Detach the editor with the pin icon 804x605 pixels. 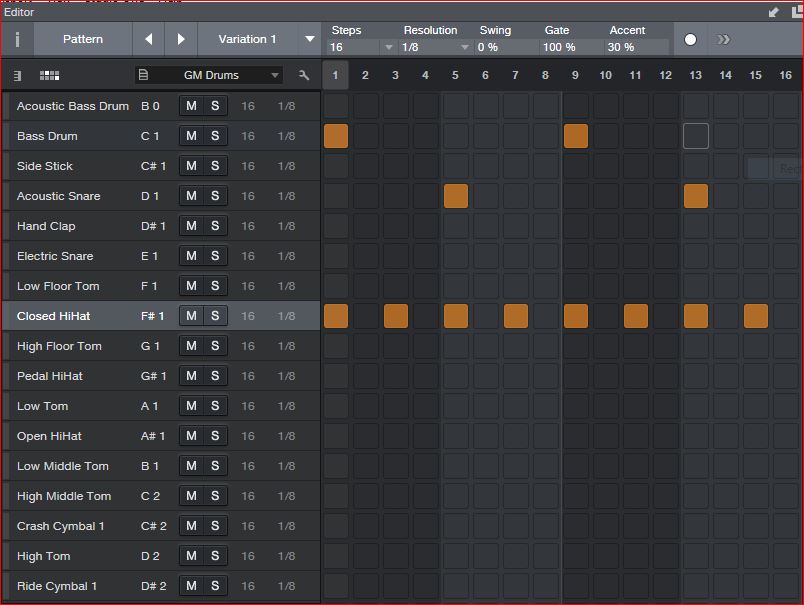click(773, 12)
